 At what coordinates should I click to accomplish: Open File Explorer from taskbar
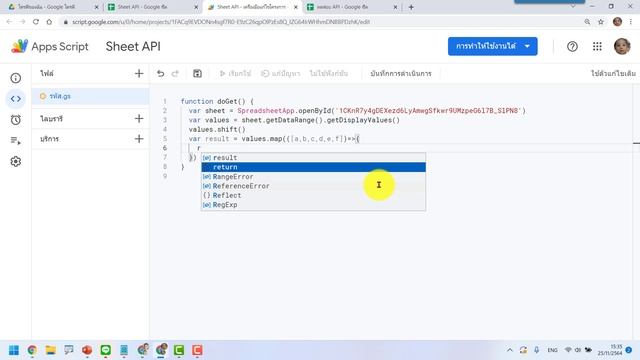[51, 350]
